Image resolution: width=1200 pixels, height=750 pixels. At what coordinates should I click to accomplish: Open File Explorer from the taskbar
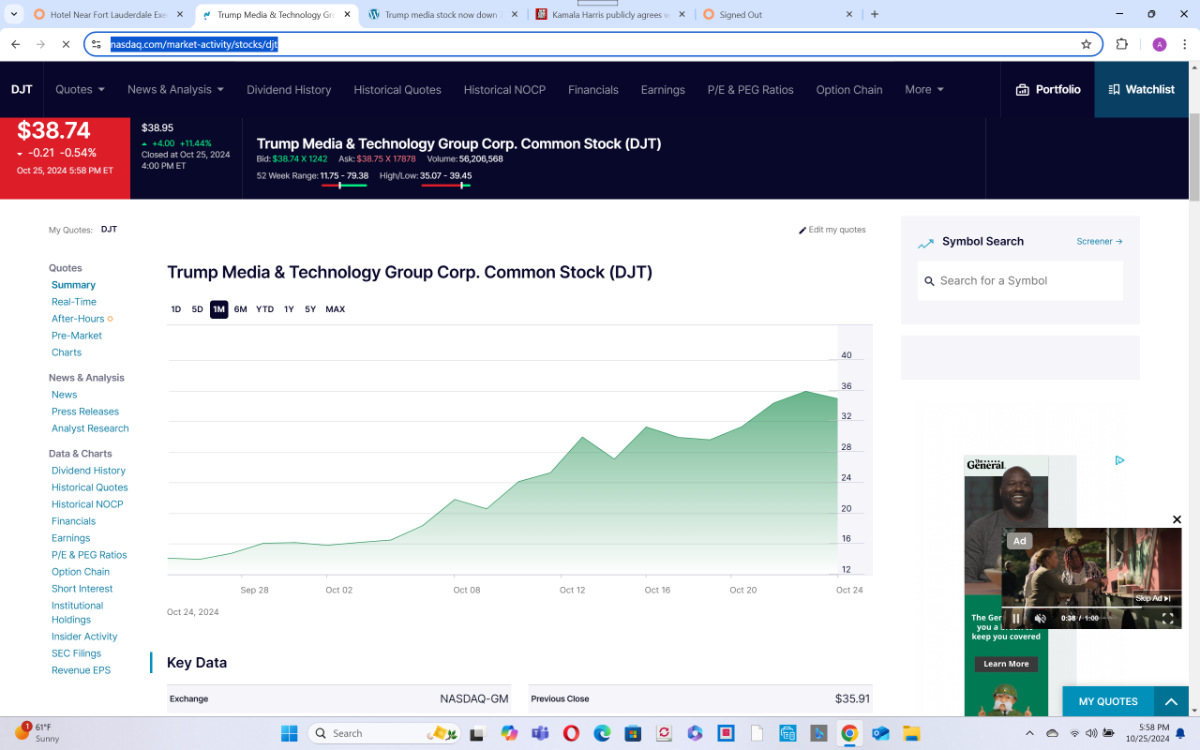coord(911,733)
